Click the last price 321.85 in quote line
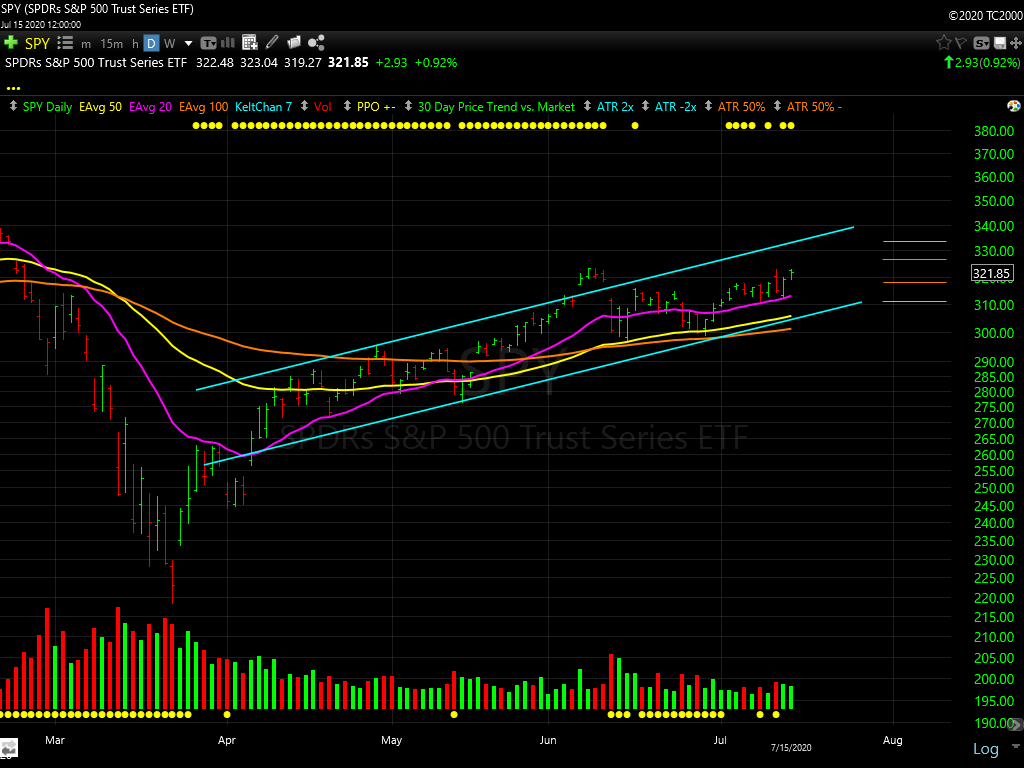 (x=348, y=63)
